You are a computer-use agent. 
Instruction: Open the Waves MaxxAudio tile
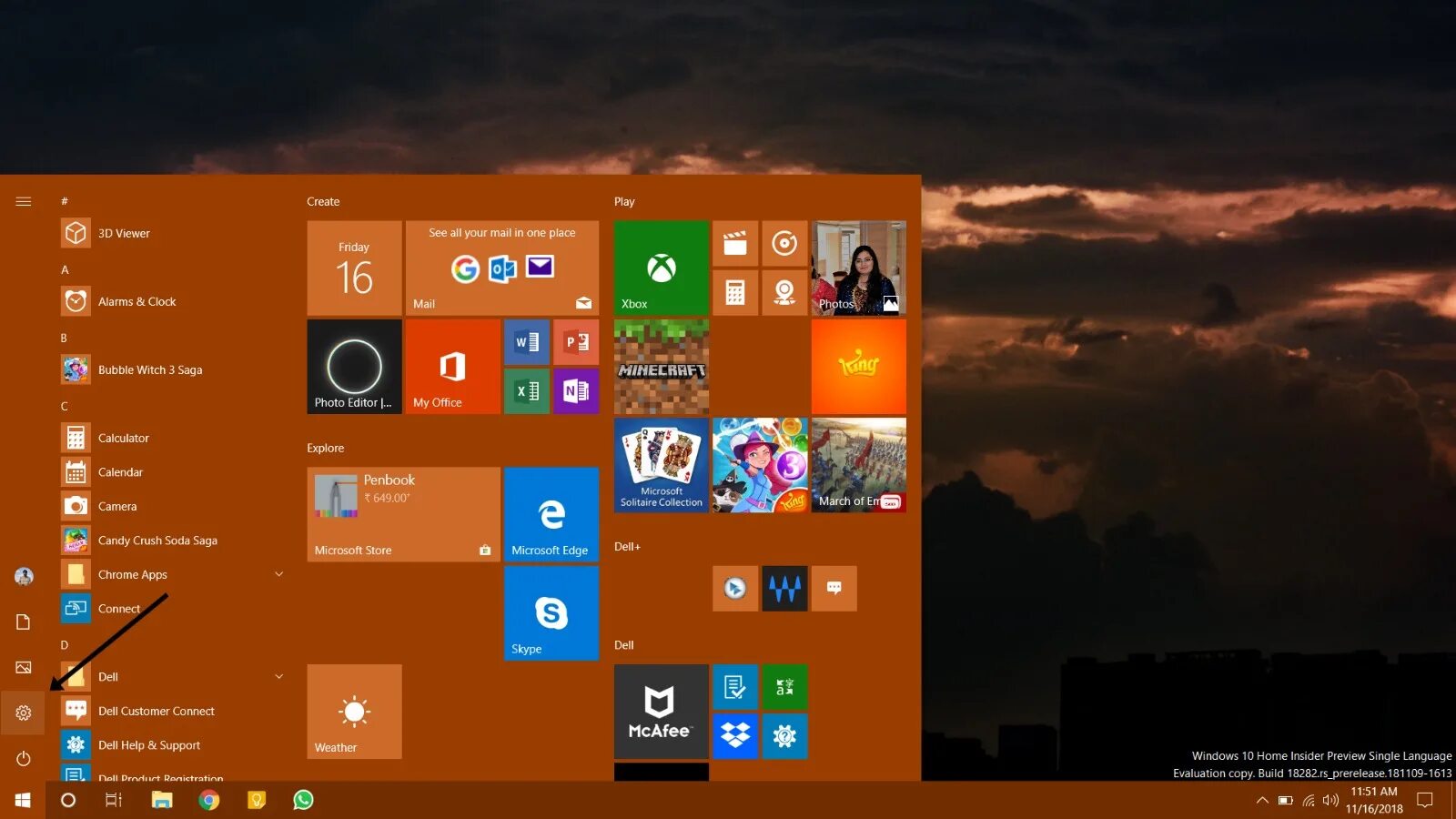784,589
